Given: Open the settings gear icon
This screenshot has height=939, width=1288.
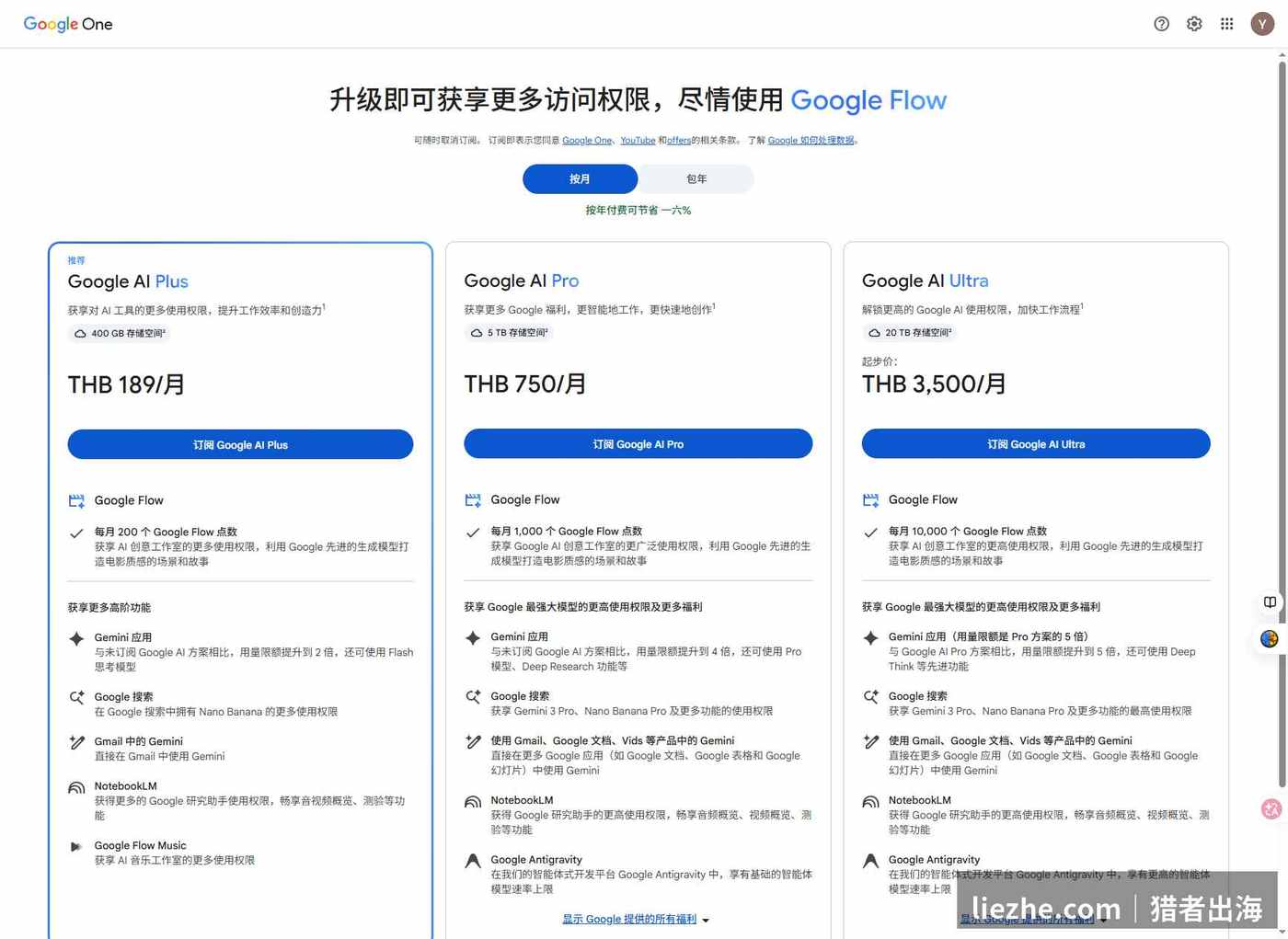Looking at the screenshot, I should (x=1194, y=24).
